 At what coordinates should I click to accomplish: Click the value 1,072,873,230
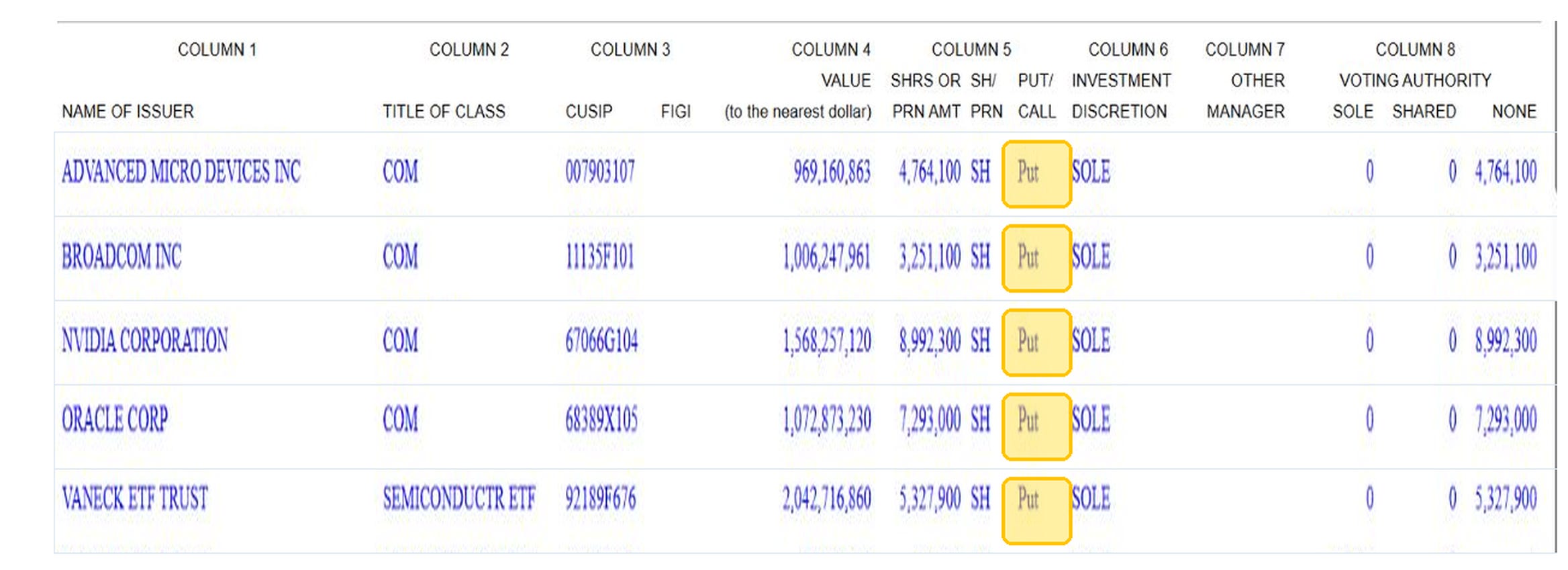click(x=827, y=420)
